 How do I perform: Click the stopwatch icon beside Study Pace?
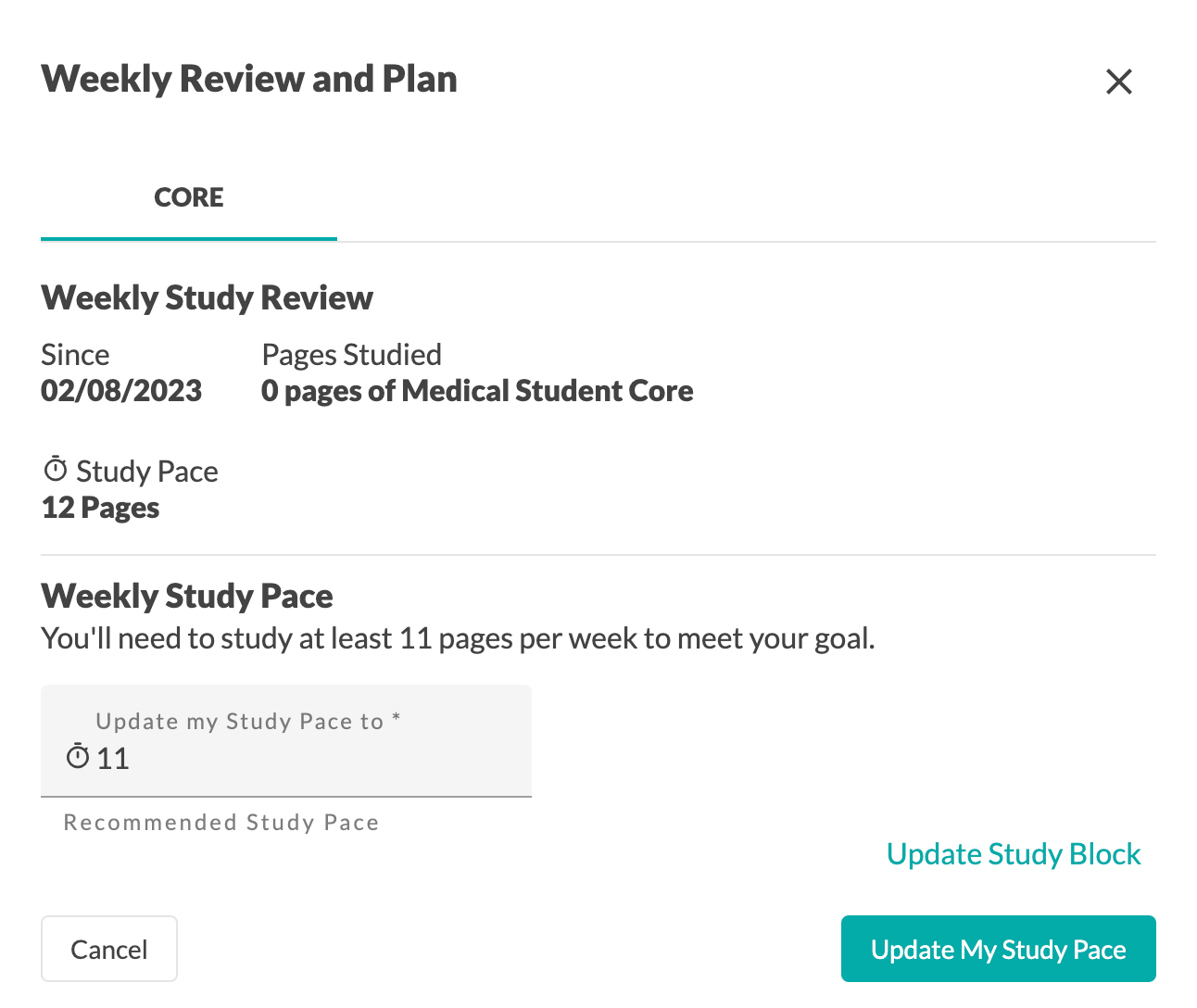click(56, 469)
